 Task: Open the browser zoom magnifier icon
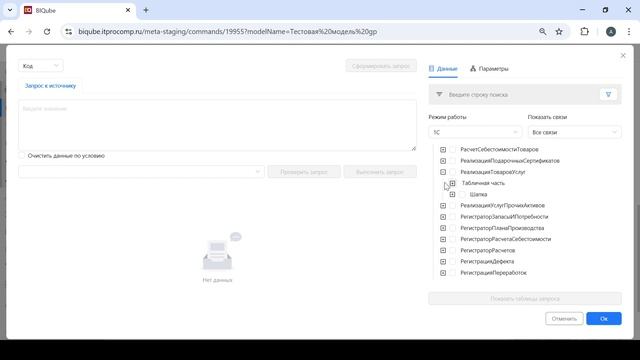click(542, 31)
